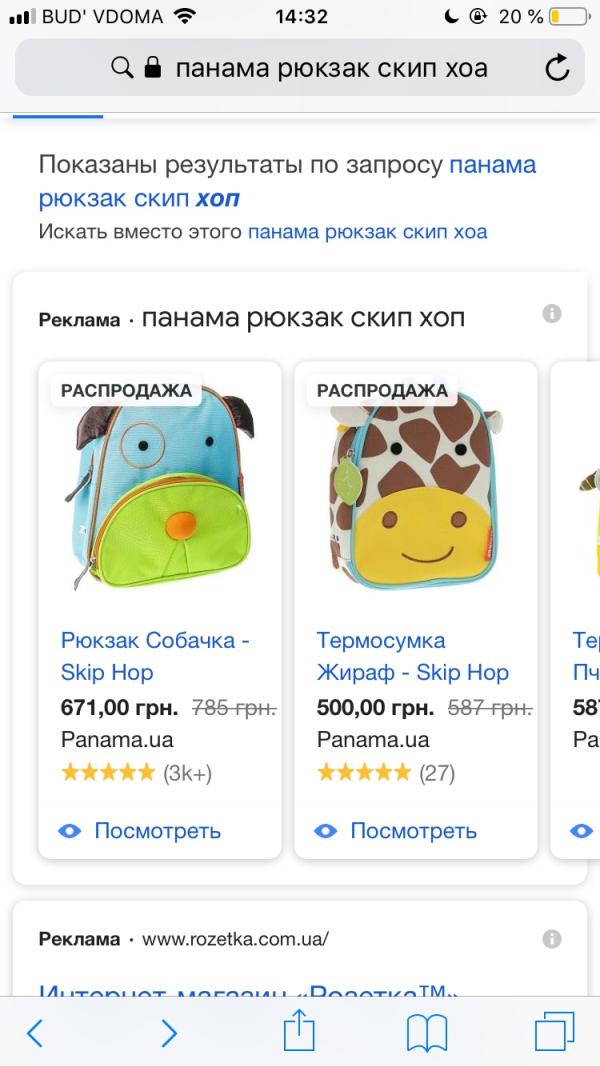Tap info icon beside Rozetka ad

click(551, 938)
